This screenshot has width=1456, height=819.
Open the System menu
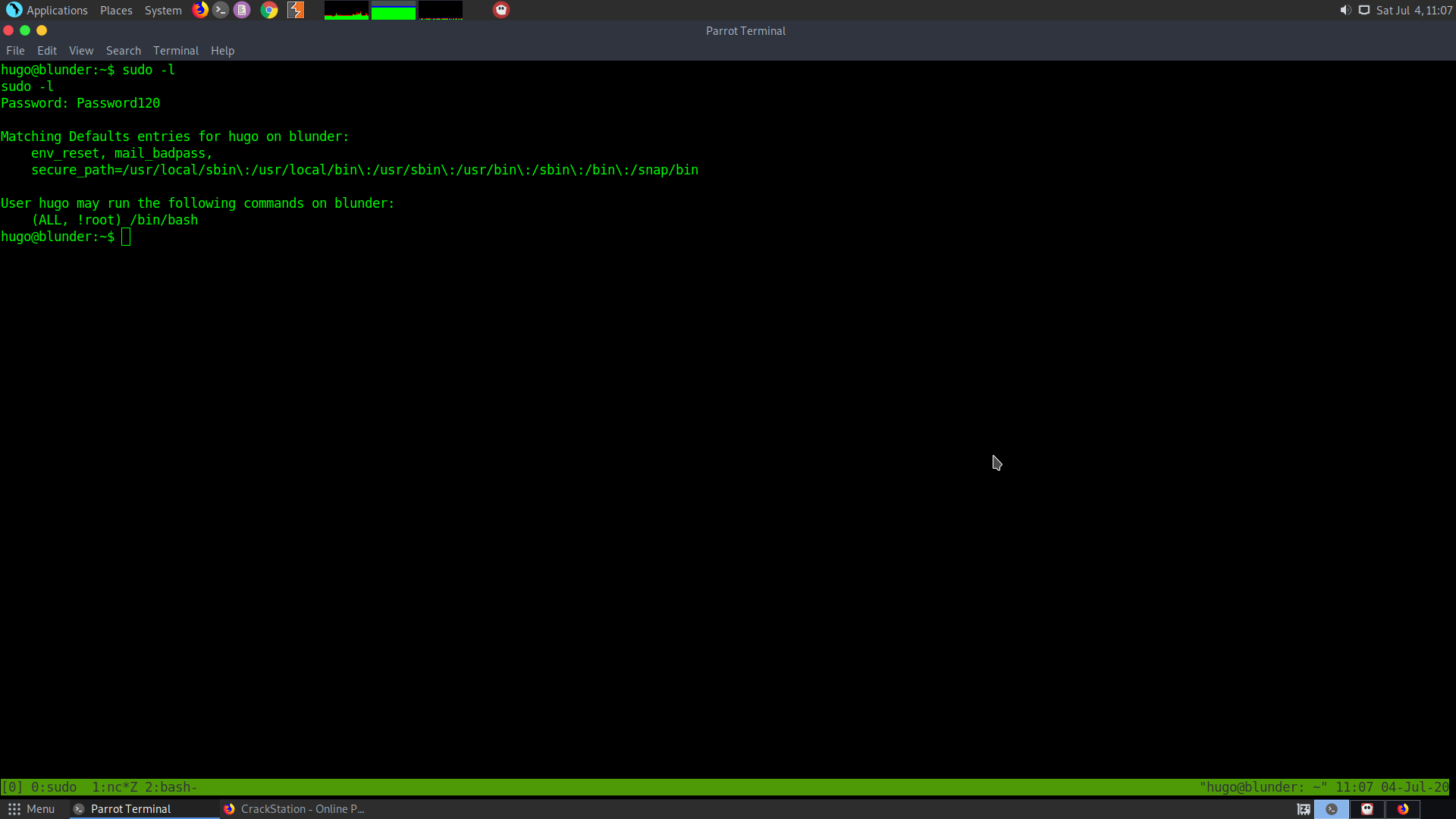tap(163, 10)
